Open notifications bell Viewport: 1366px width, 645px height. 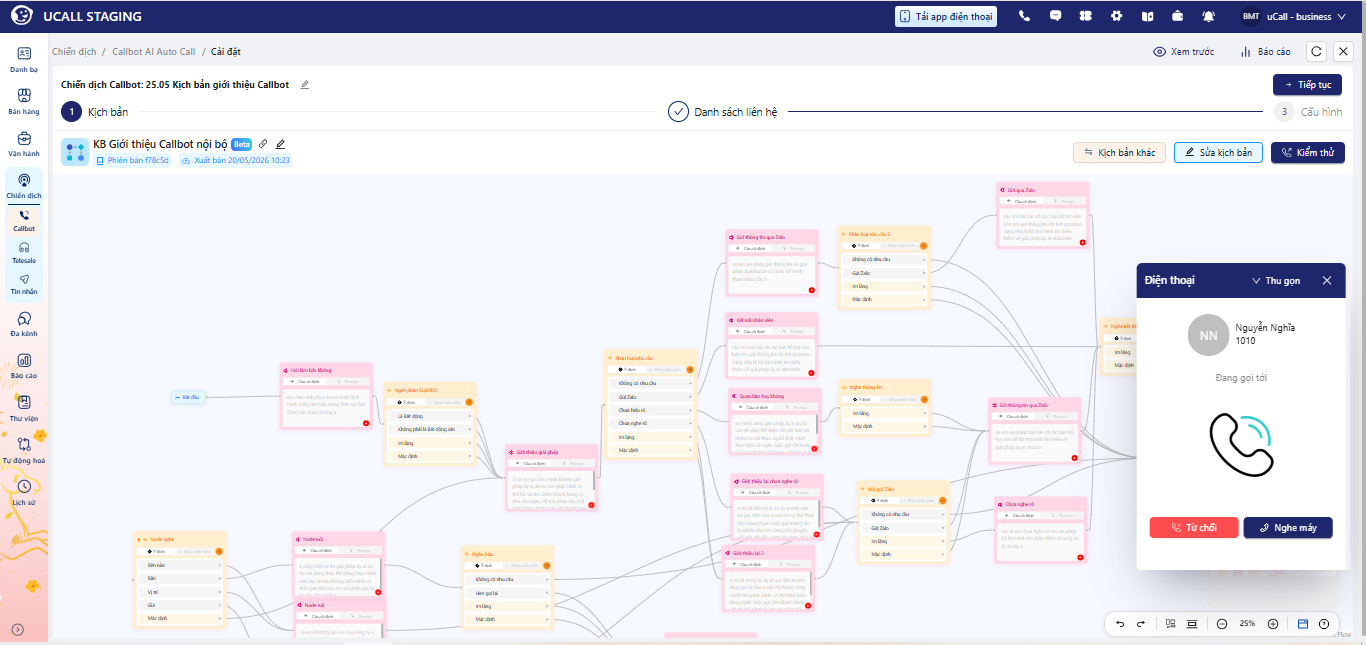[x=1209, y=16]
